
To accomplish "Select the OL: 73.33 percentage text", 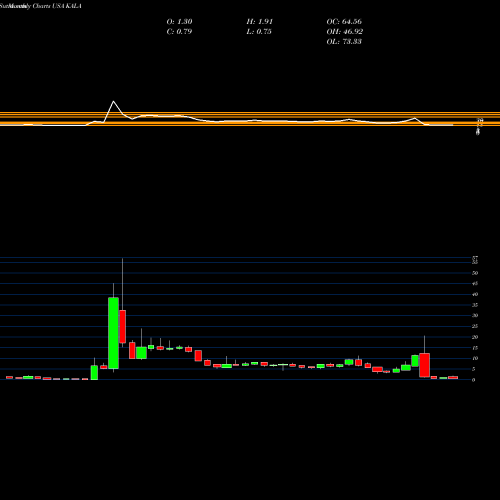I will tap(344, 42).
